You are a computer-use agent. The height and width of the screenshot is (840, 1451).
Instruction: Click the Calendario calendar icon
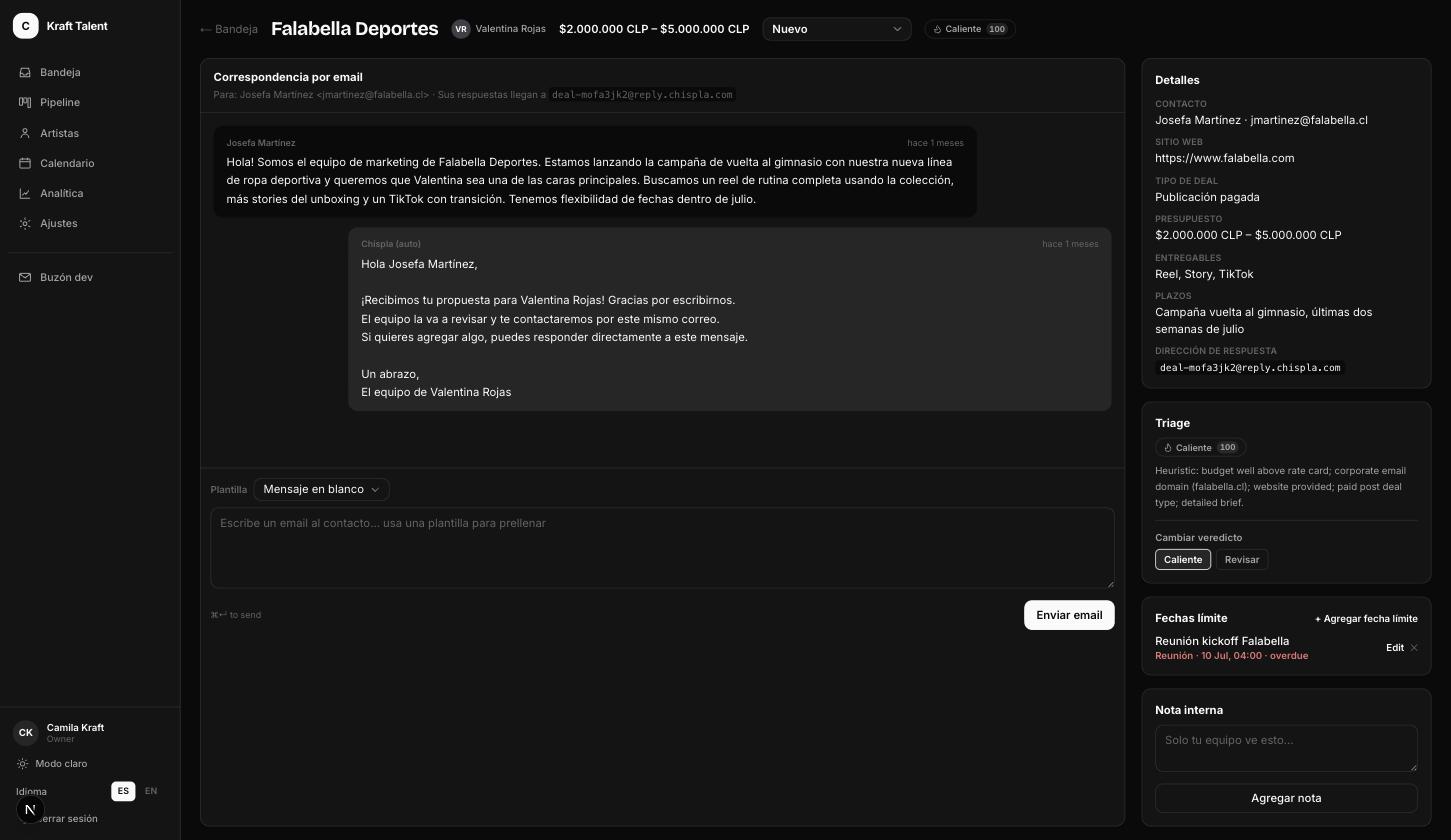25,163
